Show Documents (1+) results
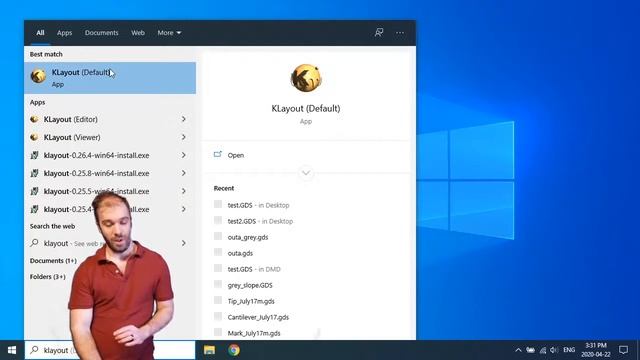This screenshot has width=640, height=360. (53, 260)
